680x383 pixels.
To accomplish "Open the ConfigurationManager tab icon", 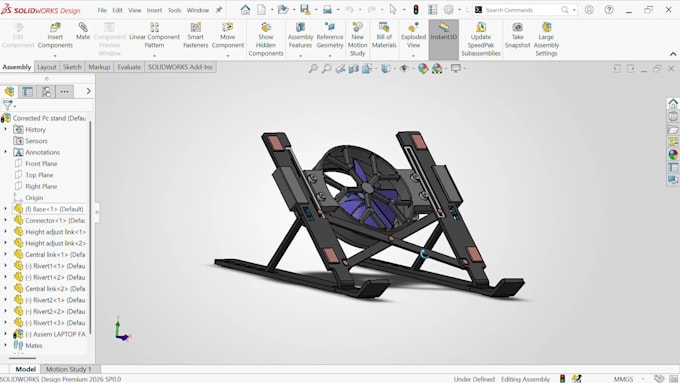I will pyautogui.click(x=46, y=91).
